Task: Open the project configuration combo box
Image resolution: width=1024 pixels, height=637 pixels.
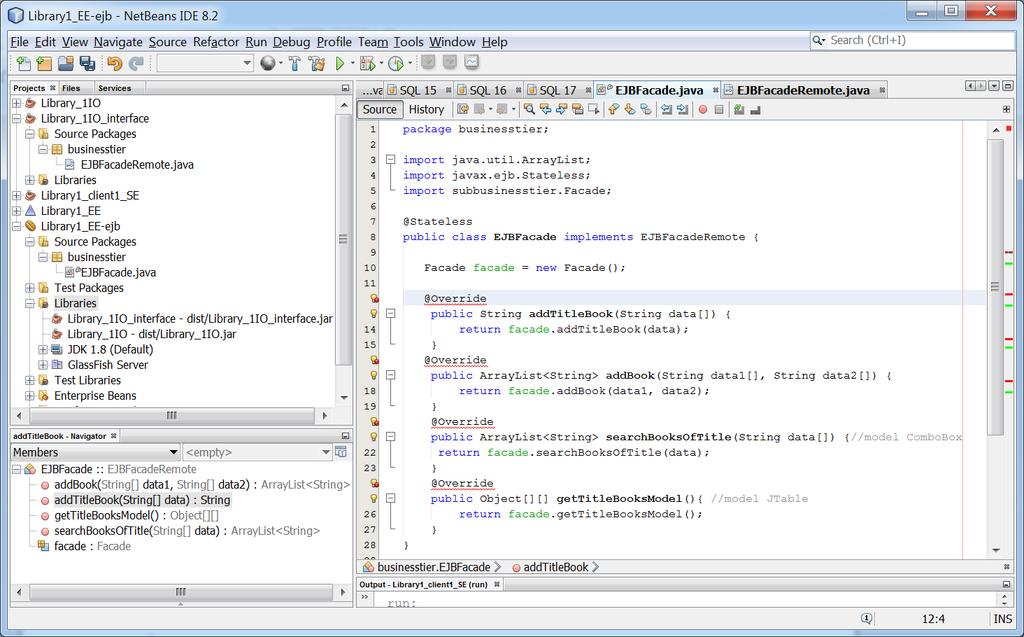Action: tap(205, 63)
